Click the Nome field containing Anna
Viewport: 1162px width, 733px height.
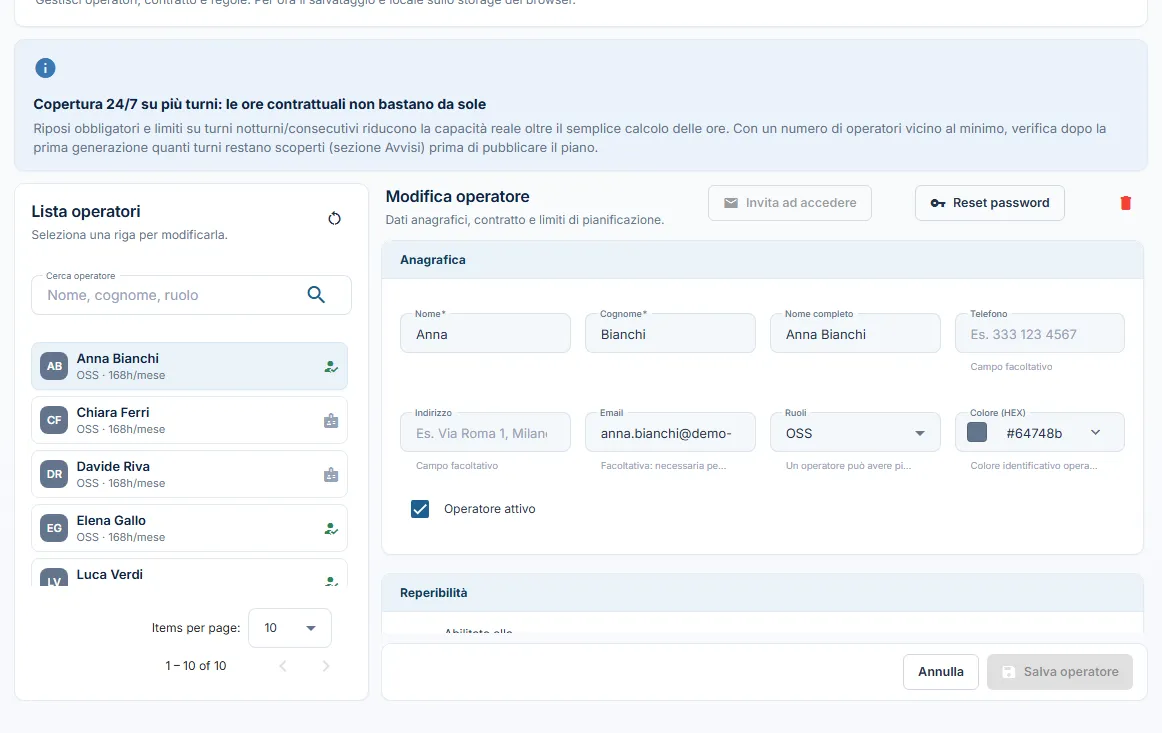click(485, 334)
